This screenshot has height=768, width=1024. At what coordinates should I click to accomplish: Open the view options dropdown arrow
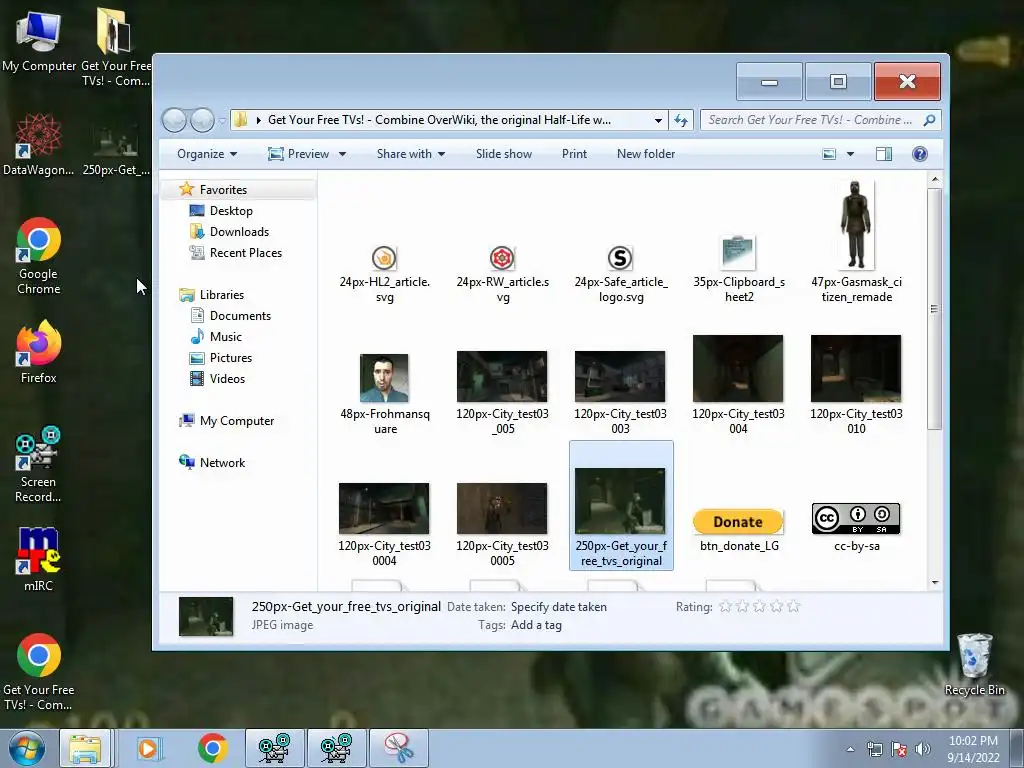pyautogui.click(x=850, y=154)
